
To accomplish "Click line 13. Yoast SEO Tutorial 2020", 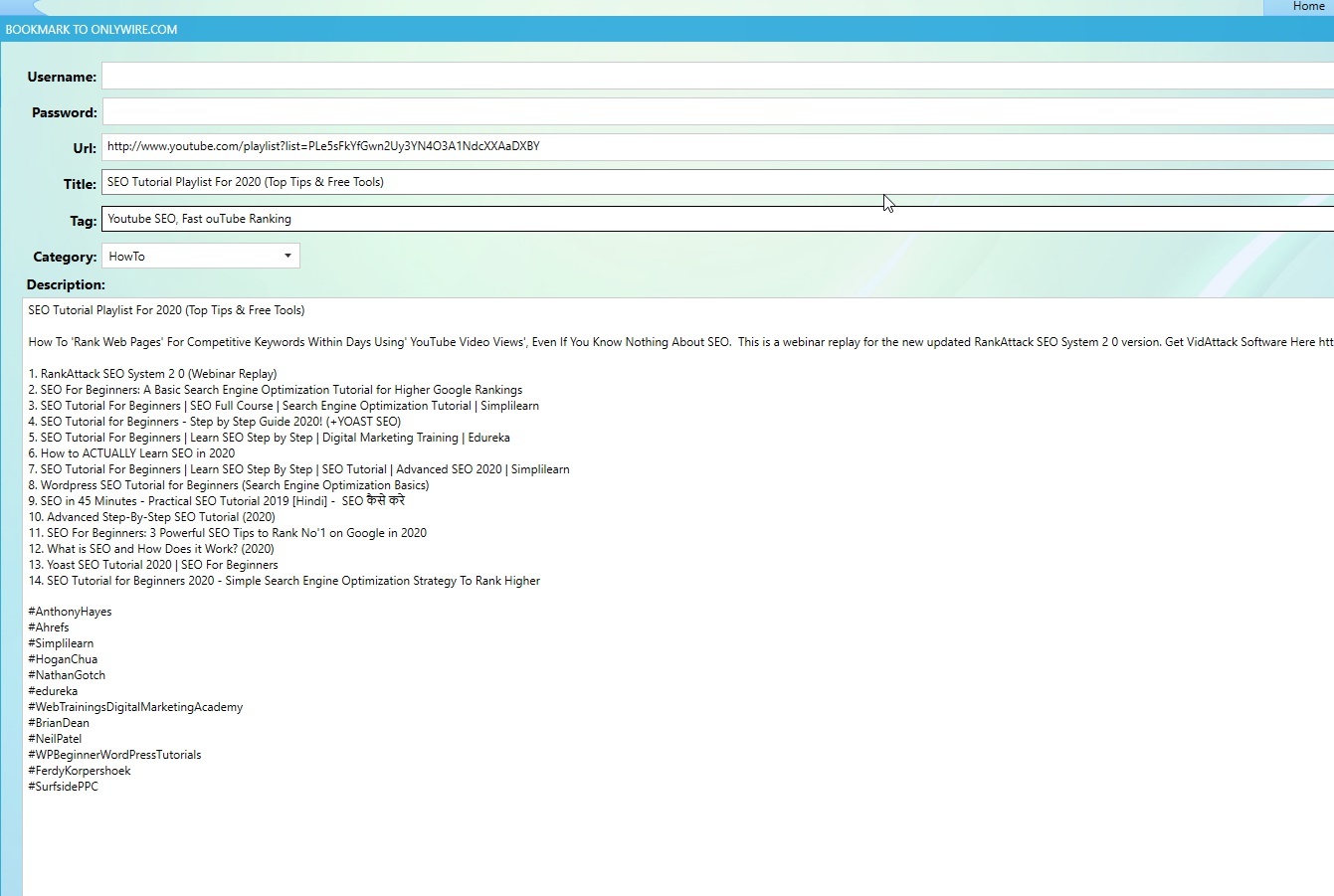I will click(x=153, y=565).
